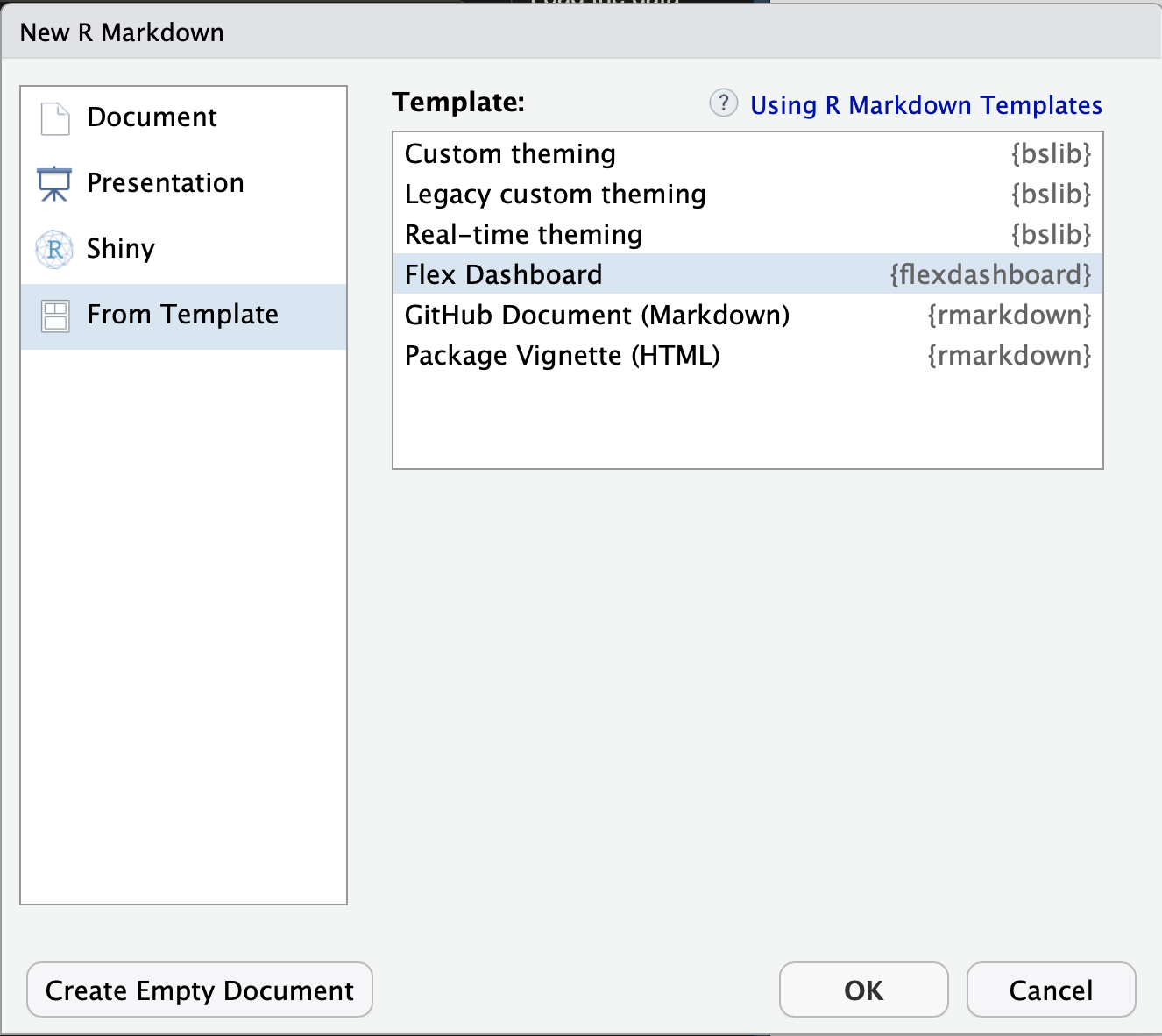Choose the Real-time theming template

click(748, 234)
